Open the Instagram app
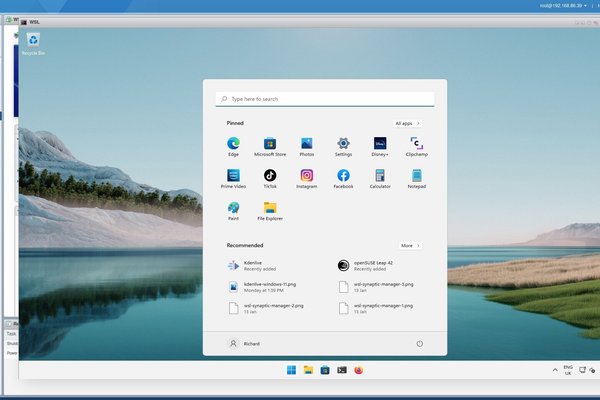This screenshot has height=400, width=600. [307, 179]
